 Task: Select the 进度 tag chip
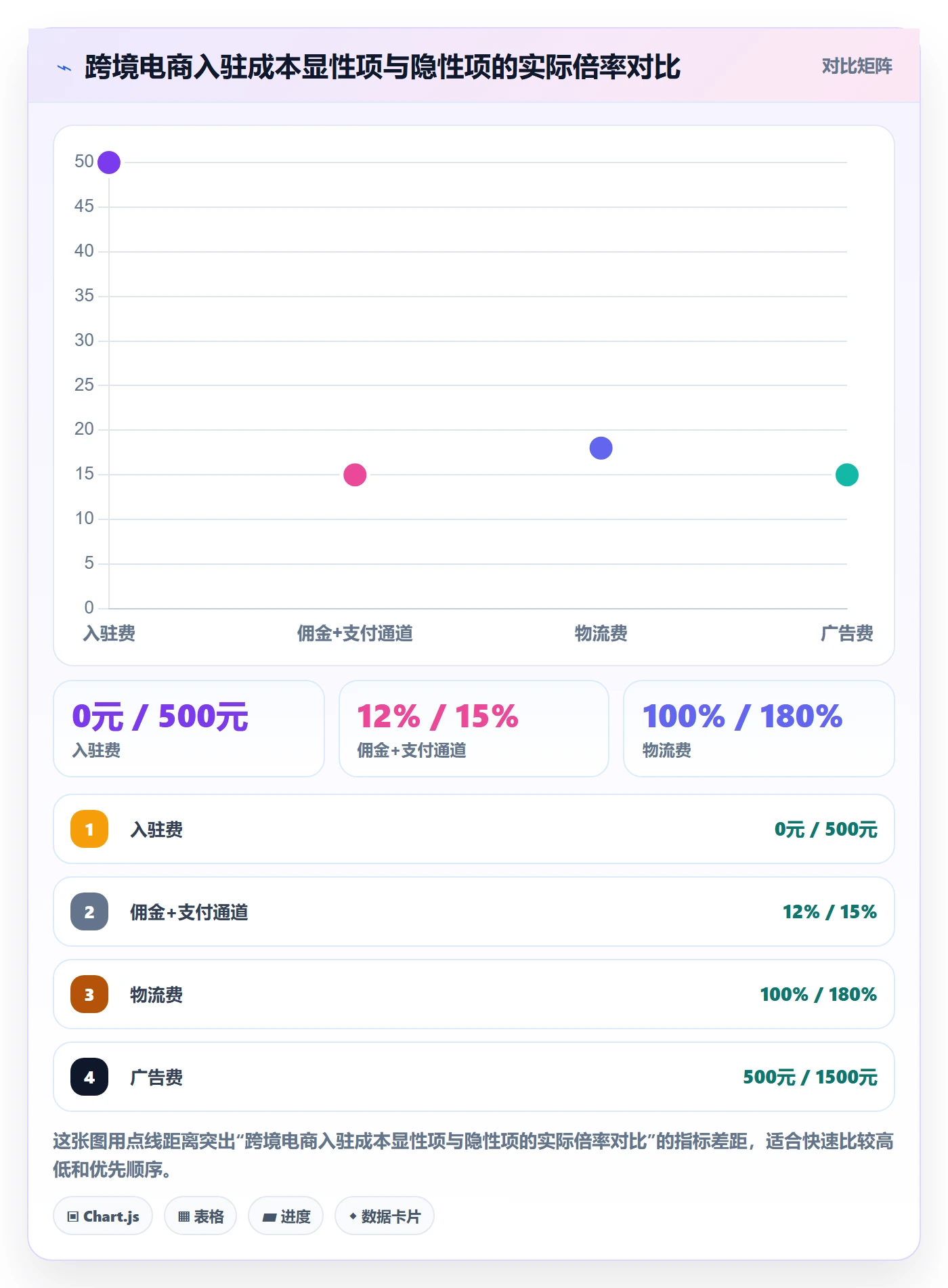pyautogui.click(x=286, y=1216)
